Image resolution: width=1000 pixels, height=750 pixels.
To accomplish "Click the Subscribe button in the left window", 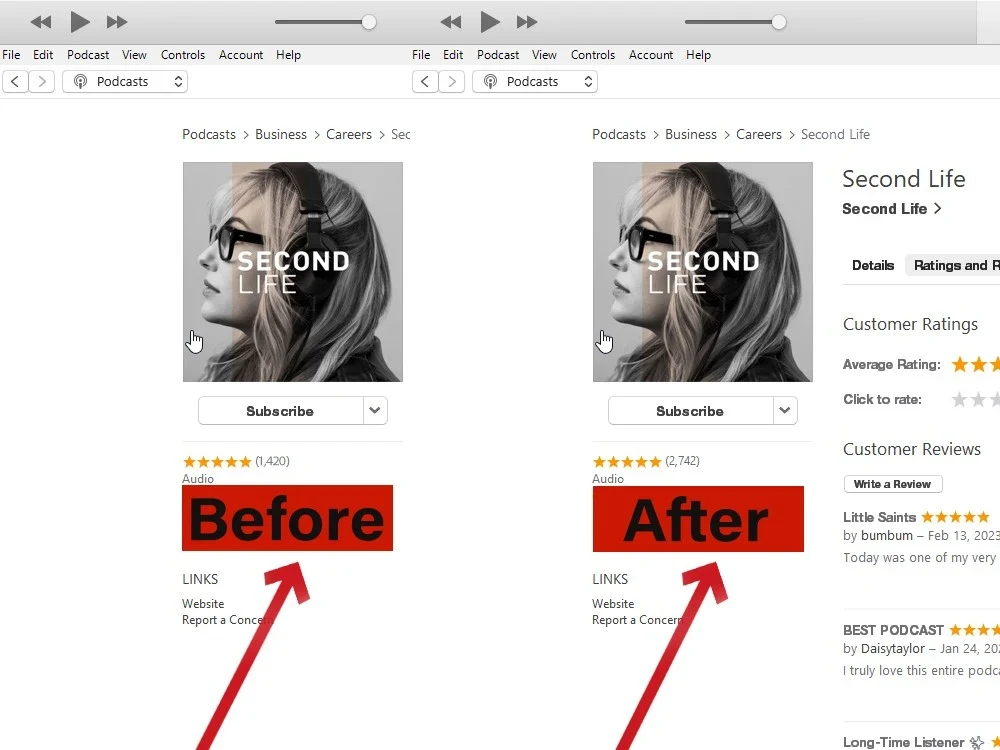I will (281, 411).
